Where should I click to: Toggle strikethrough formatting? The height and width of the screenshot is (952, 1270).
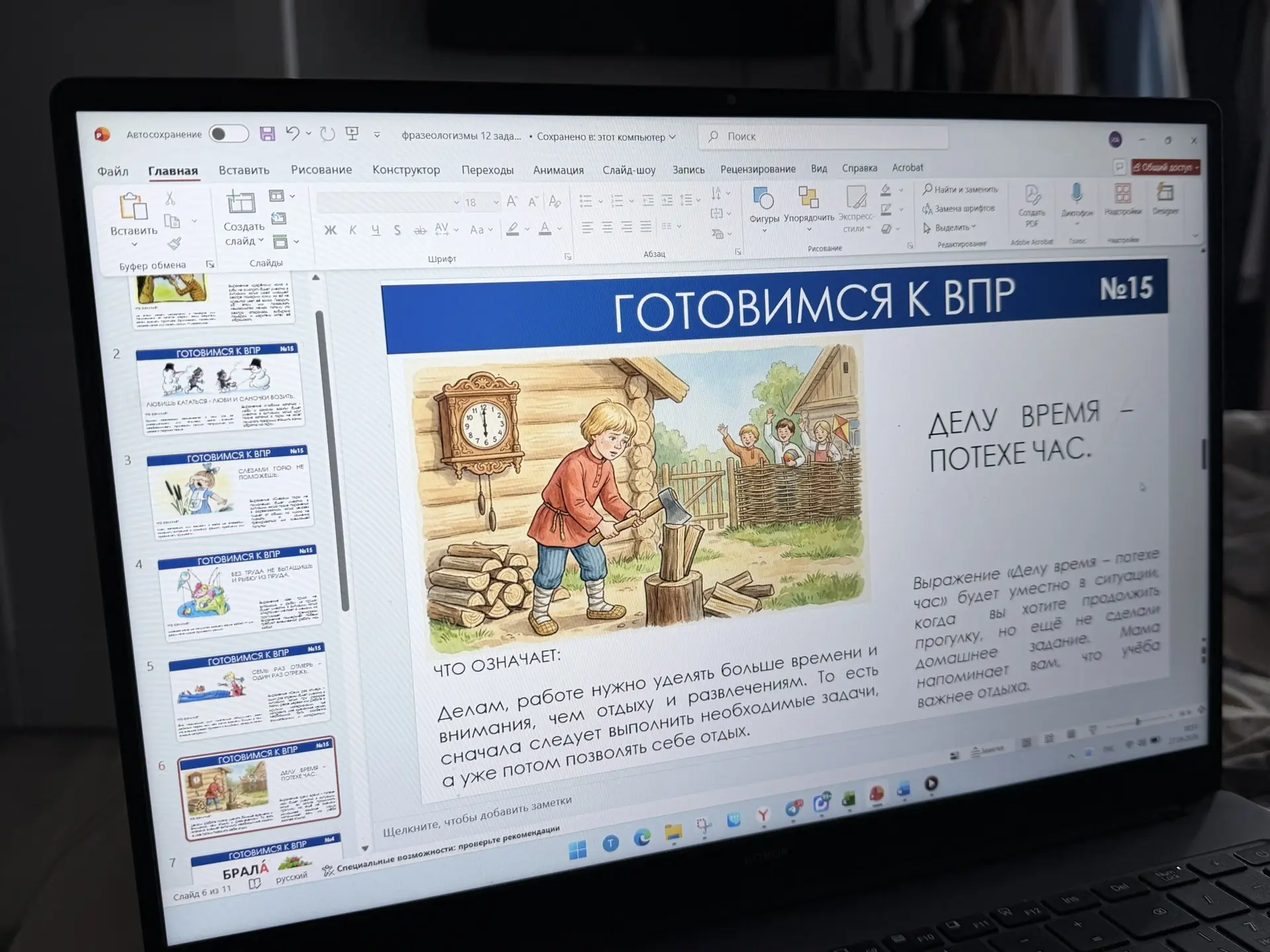click(419, 230)
